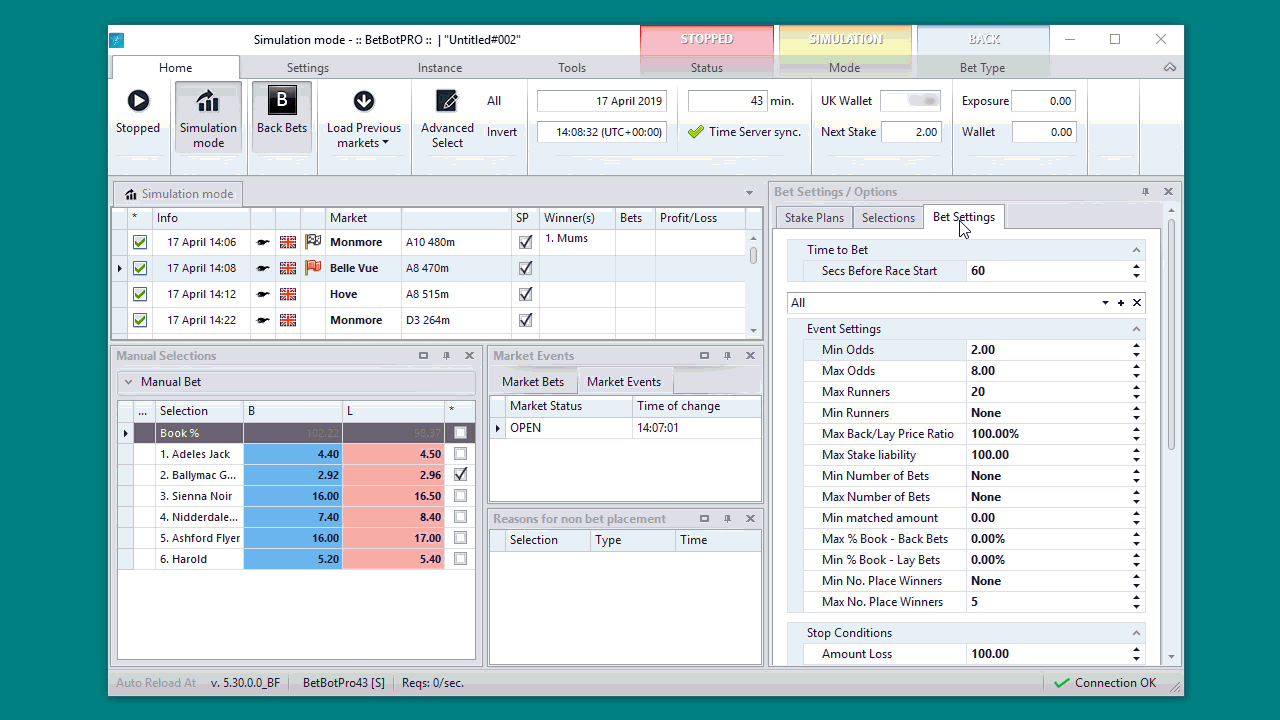Close the Manual Selections panel
This screenshot has height=720, width=1280.
click(x=469, y=356)
